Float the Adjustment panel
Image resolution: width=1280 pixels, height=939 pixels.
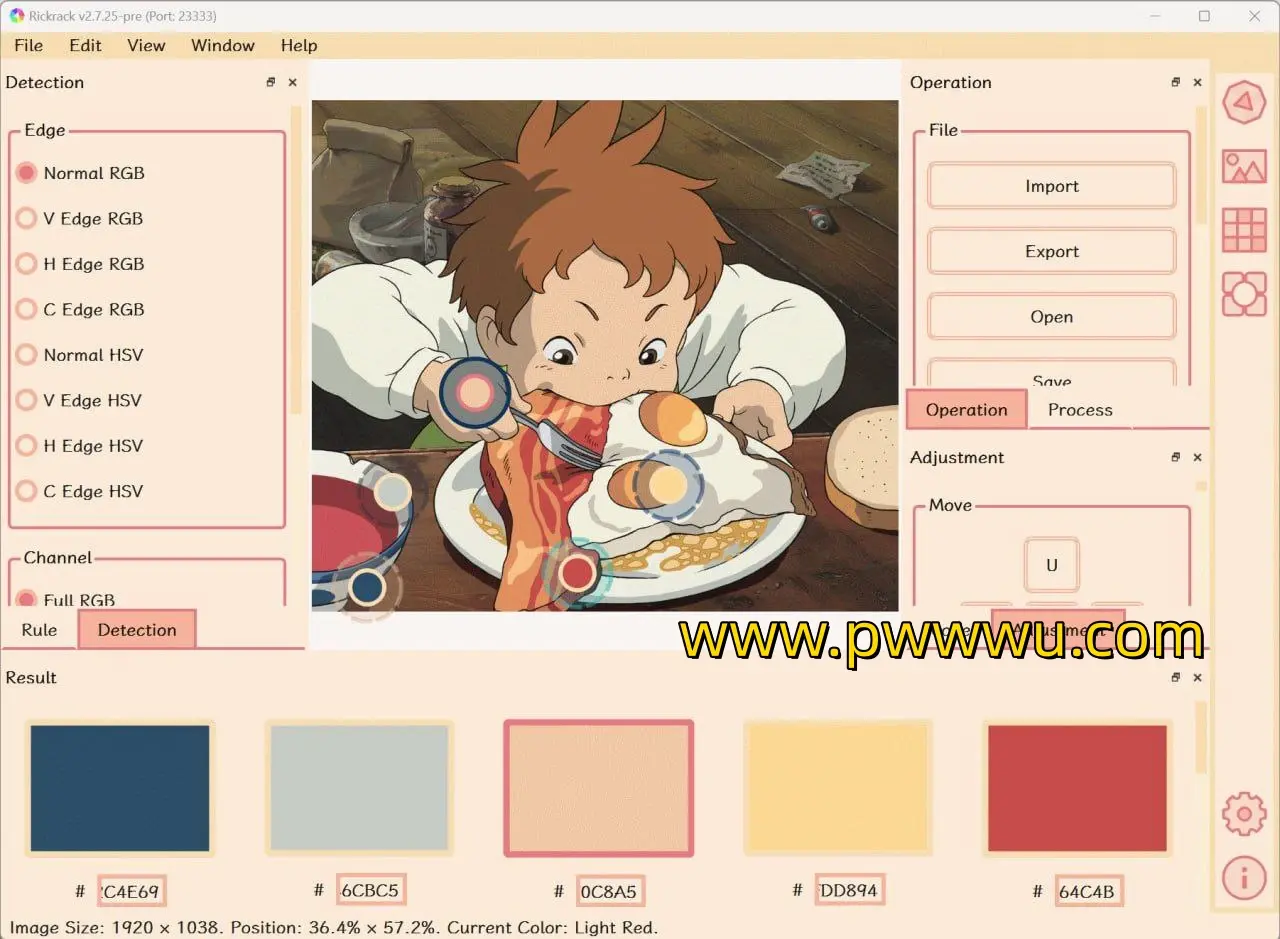(1176, 458)
